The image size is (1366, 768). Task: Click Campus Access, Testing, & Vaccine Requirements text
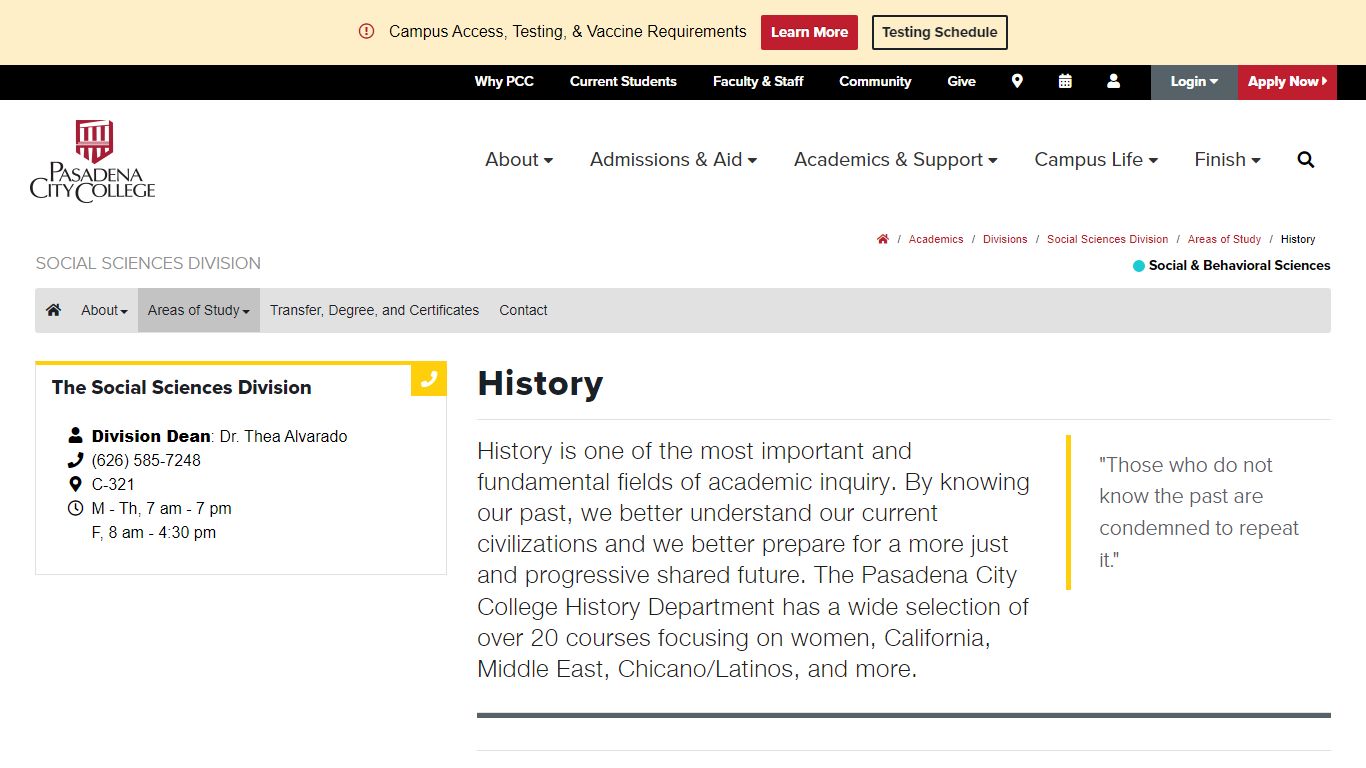(568, 32)
